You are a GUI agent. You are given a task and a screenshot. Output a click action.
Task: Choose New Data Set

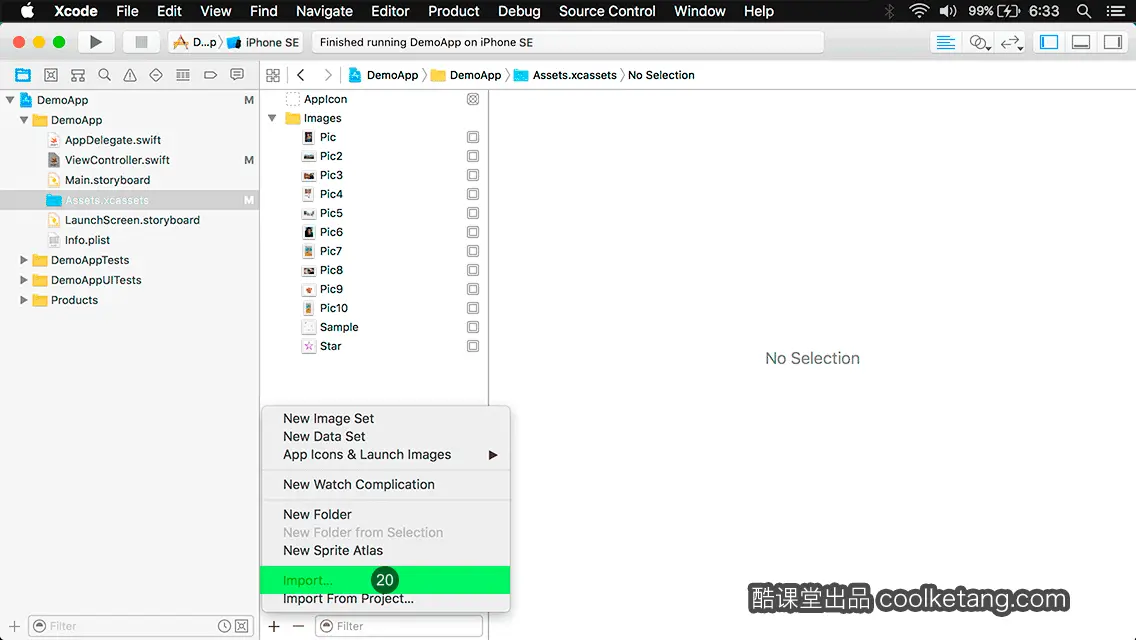(x=385, y=437)
